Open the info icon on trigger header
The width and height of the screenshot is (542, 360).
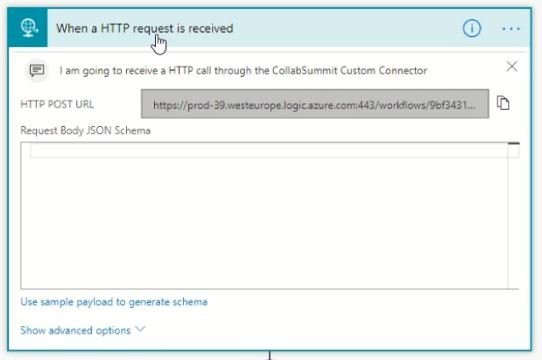(x=472, y=28)
